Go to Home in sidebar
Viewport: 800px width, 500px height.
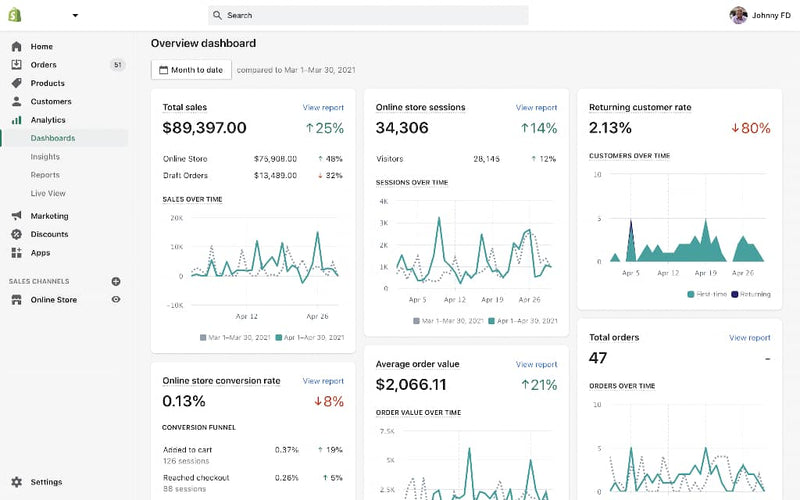pos(42,47)
